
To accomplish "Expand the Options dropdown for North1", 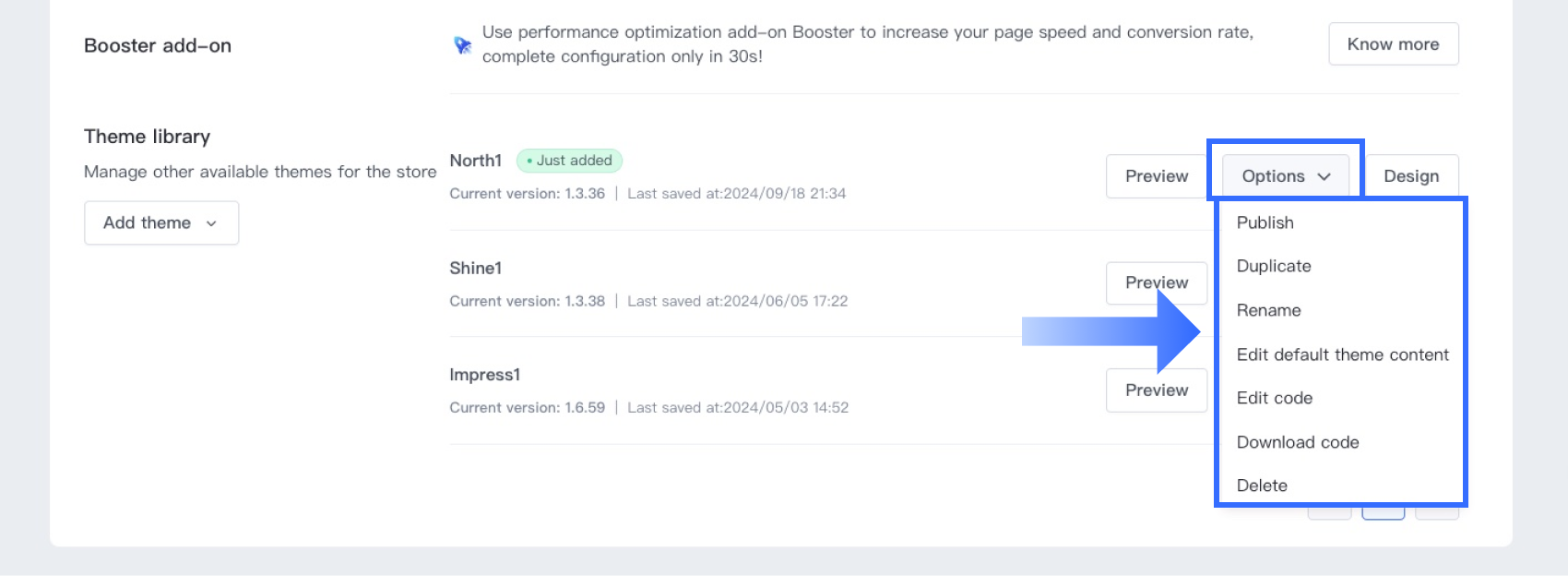I will pyautogui.click(x=1285, y=176).
